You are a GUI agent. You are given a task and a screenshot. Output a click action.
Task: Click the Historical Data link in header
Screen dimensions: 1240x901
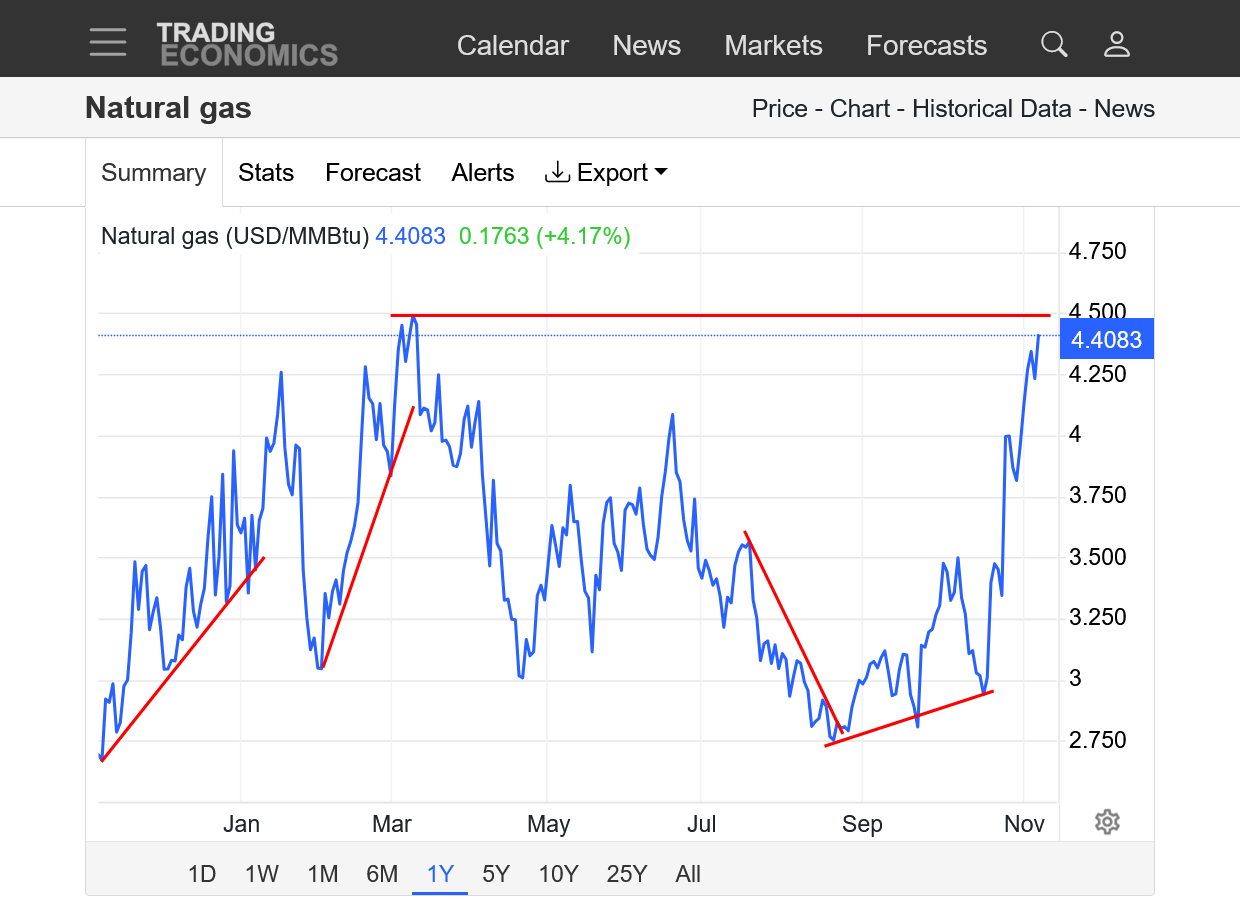pos(992,109)
